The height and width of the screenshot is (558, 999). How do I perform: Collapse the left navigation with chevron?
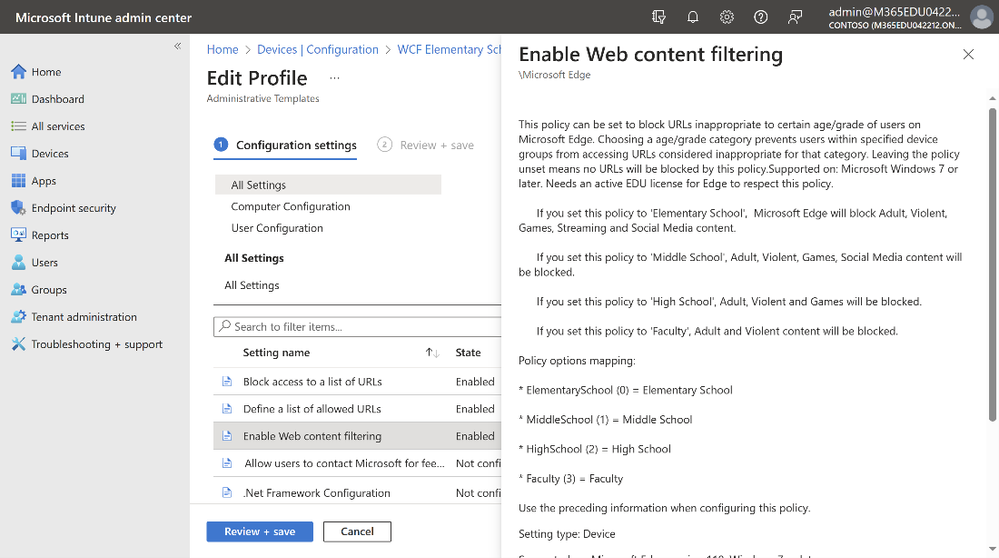click(178, 46)
